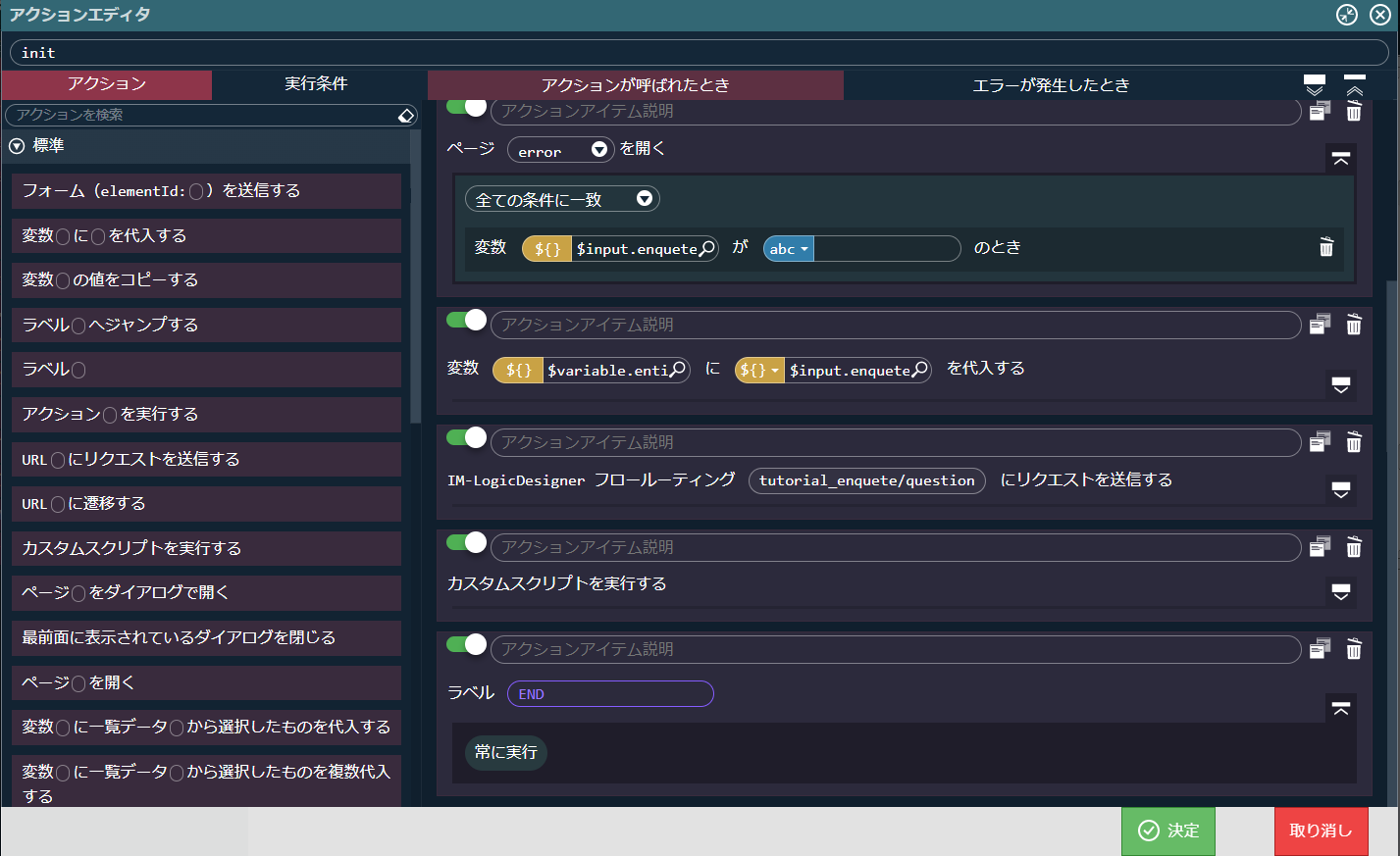Collapse the END label action conditions
The image size is (1400, 856).
coord(1341,708)
